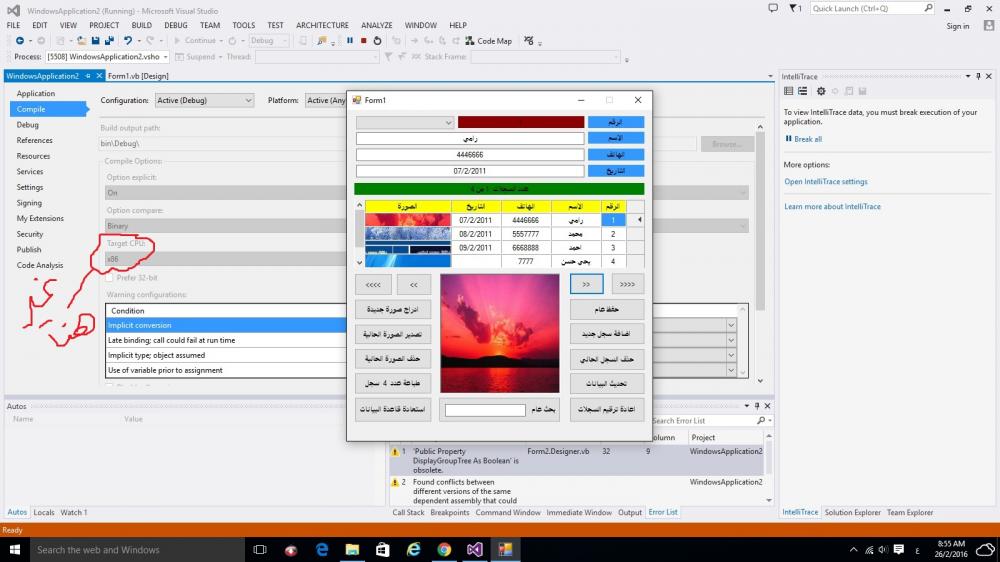The image size is (1000, 562).
Task: Click the grid cell showing 5557777
Action: click(x=526, y=234)
